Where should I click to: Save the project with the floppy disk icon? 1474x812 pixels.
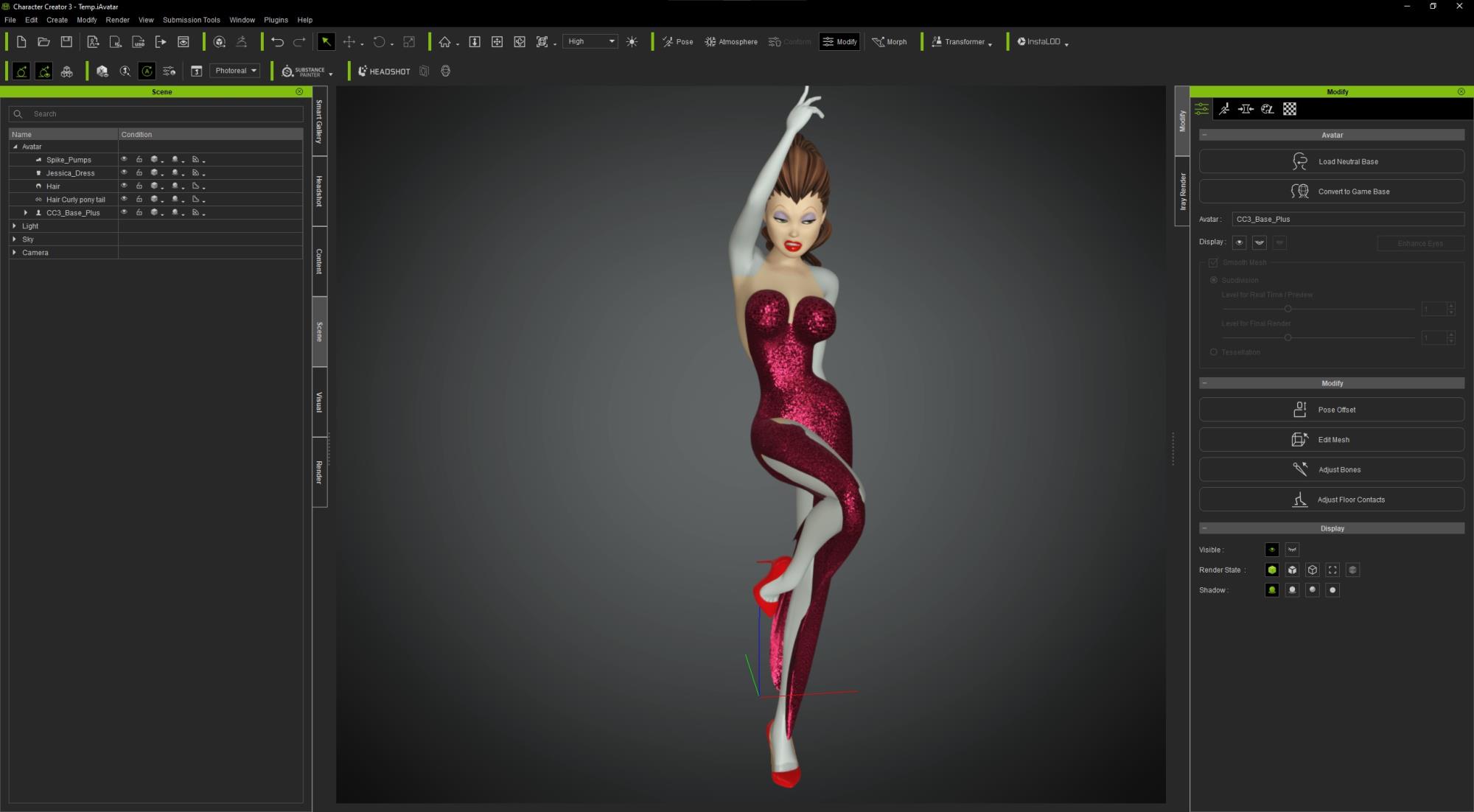pyautogui.click(x=66, y=42)
